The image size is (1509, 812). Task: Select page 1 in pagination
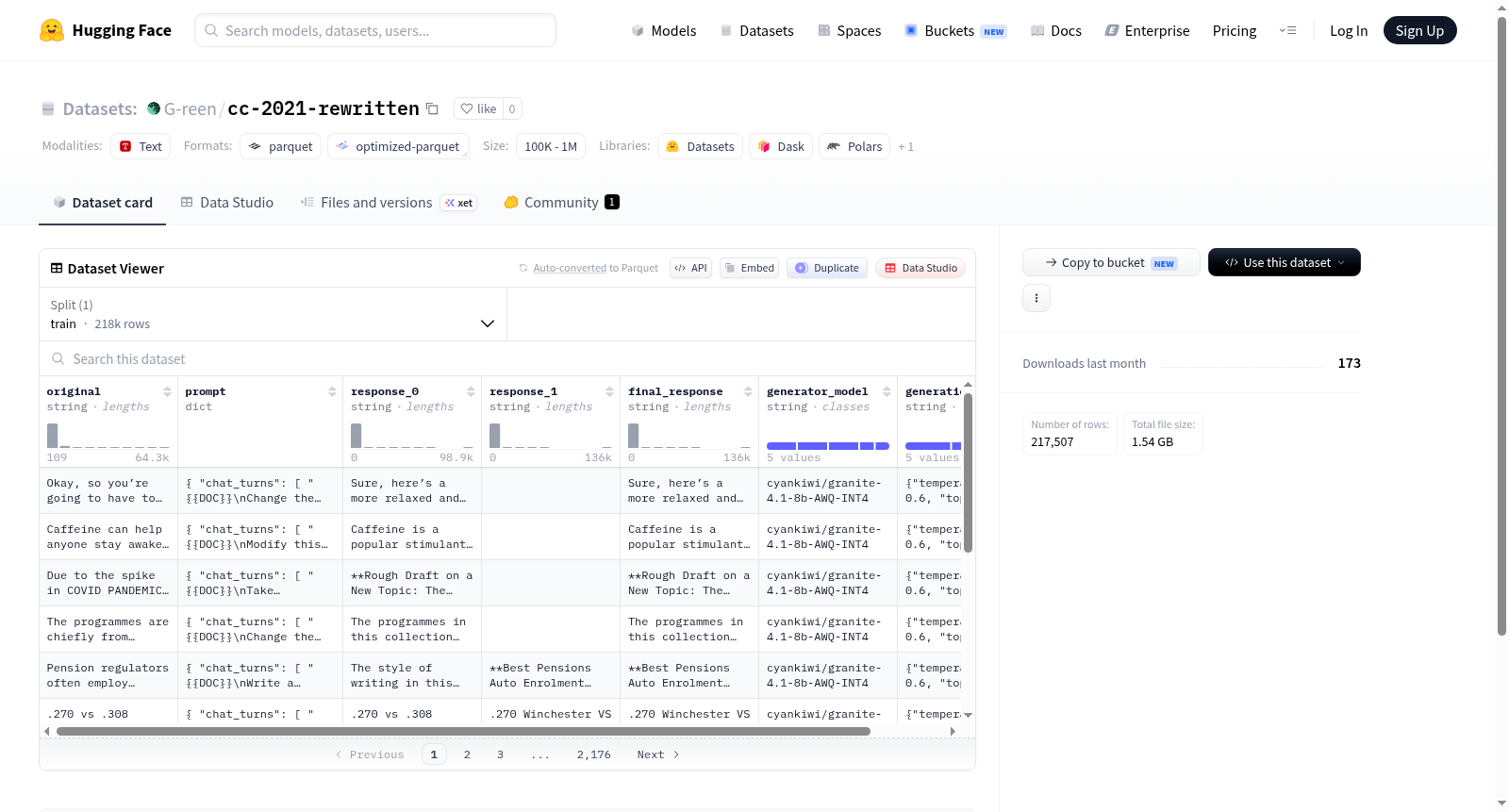tap(434, 754)
